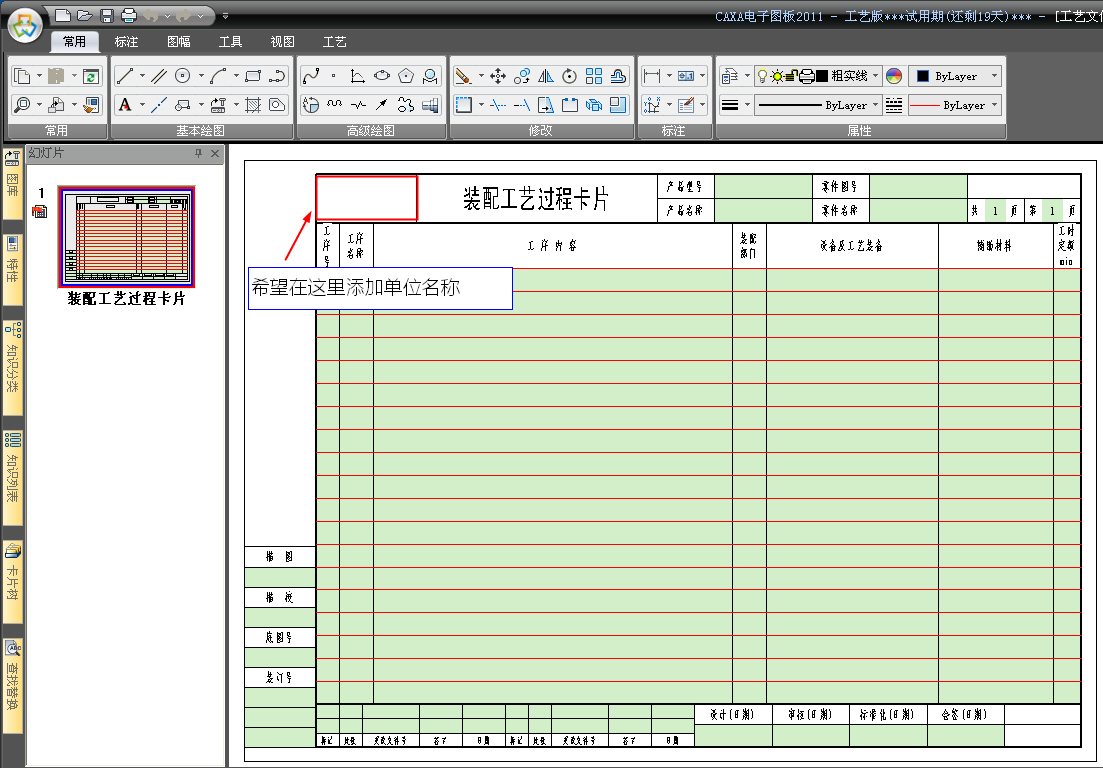The width and height of the screenshot is (1103, 768).
Task: Expand the ByLayer color dropdown
Action: (994, 76)
